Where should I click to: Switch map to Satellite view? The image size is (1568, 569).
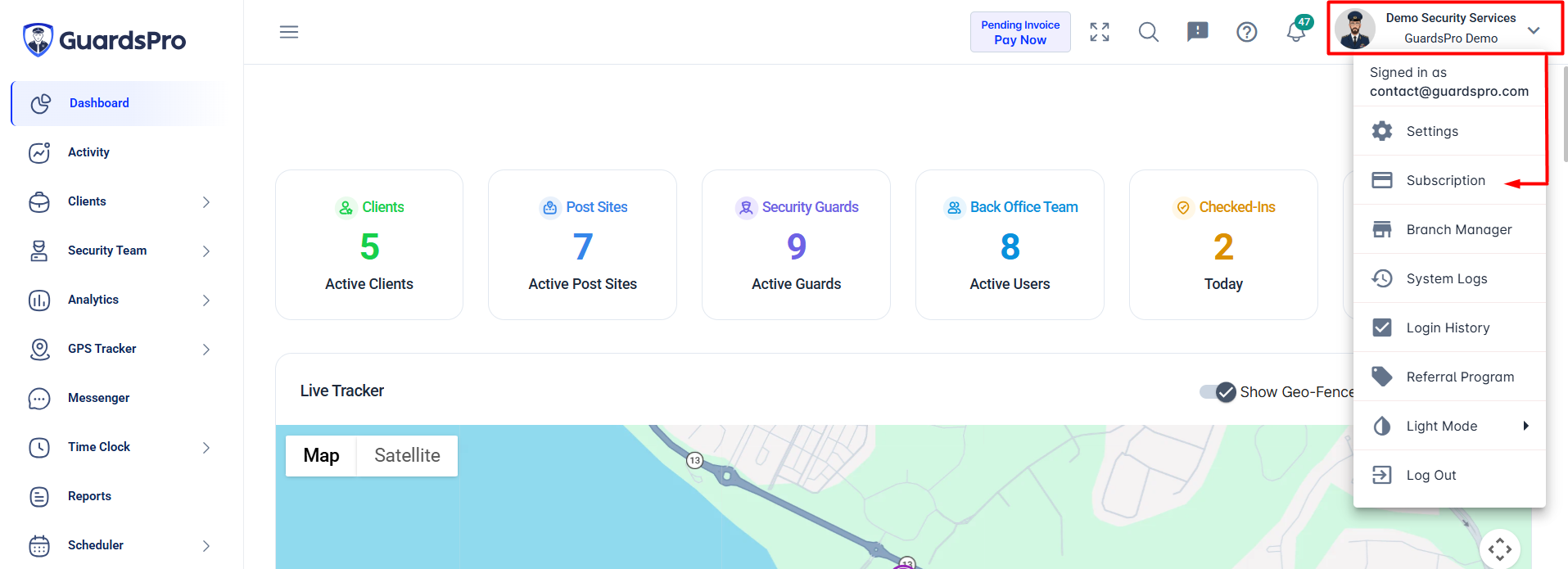407,455
